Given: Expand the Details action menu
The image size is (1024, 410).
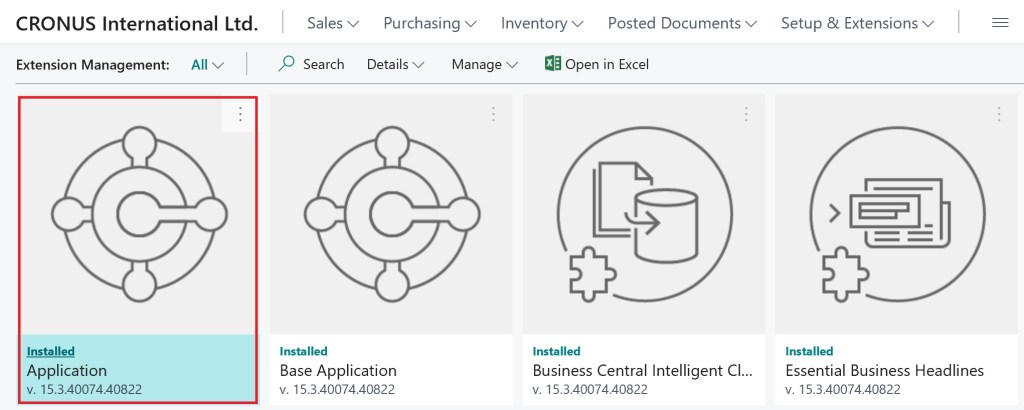Looking at the screenshot, I should pos(395,64).
